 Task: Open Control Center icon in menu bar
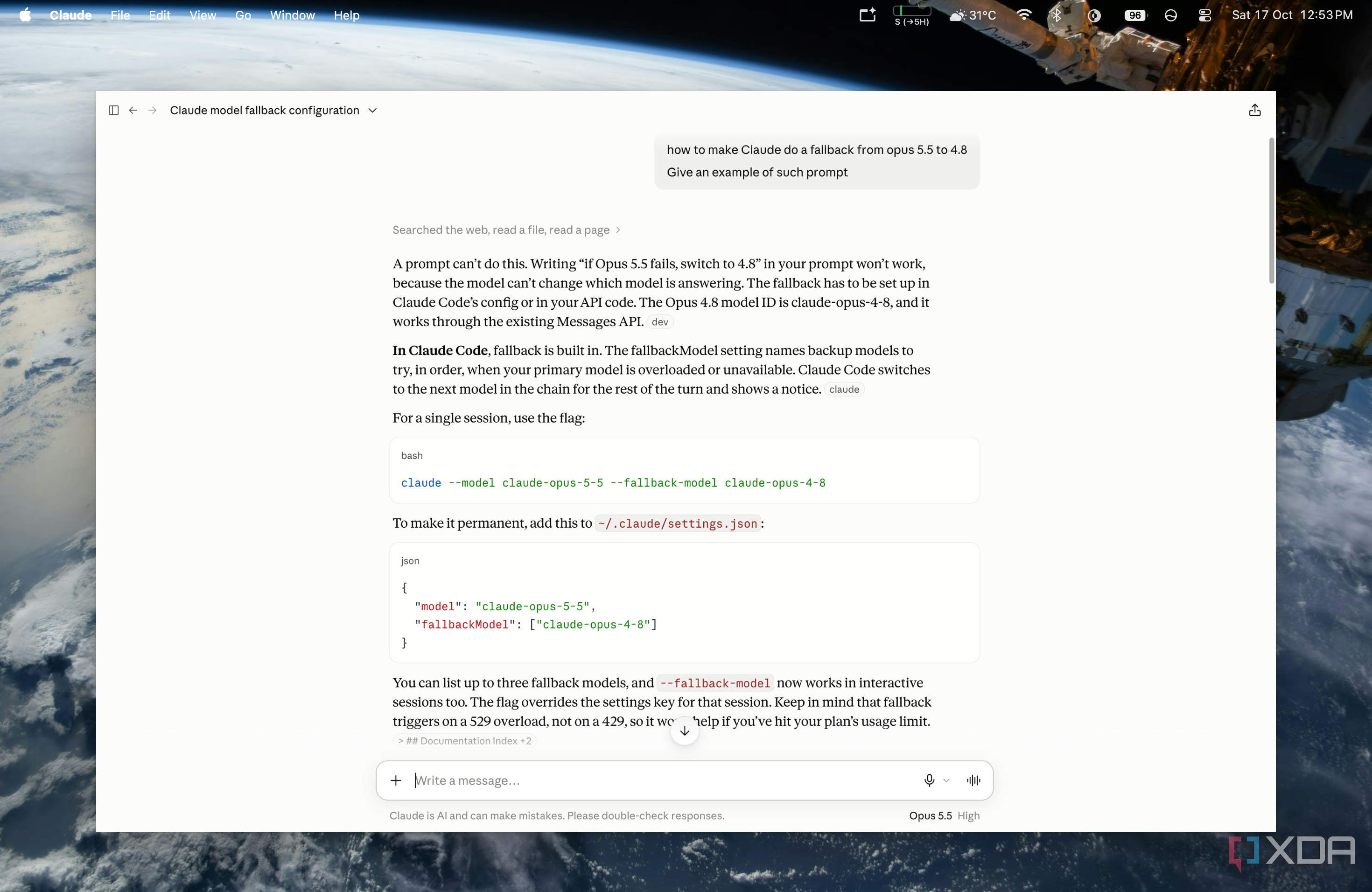(1205, 15)
